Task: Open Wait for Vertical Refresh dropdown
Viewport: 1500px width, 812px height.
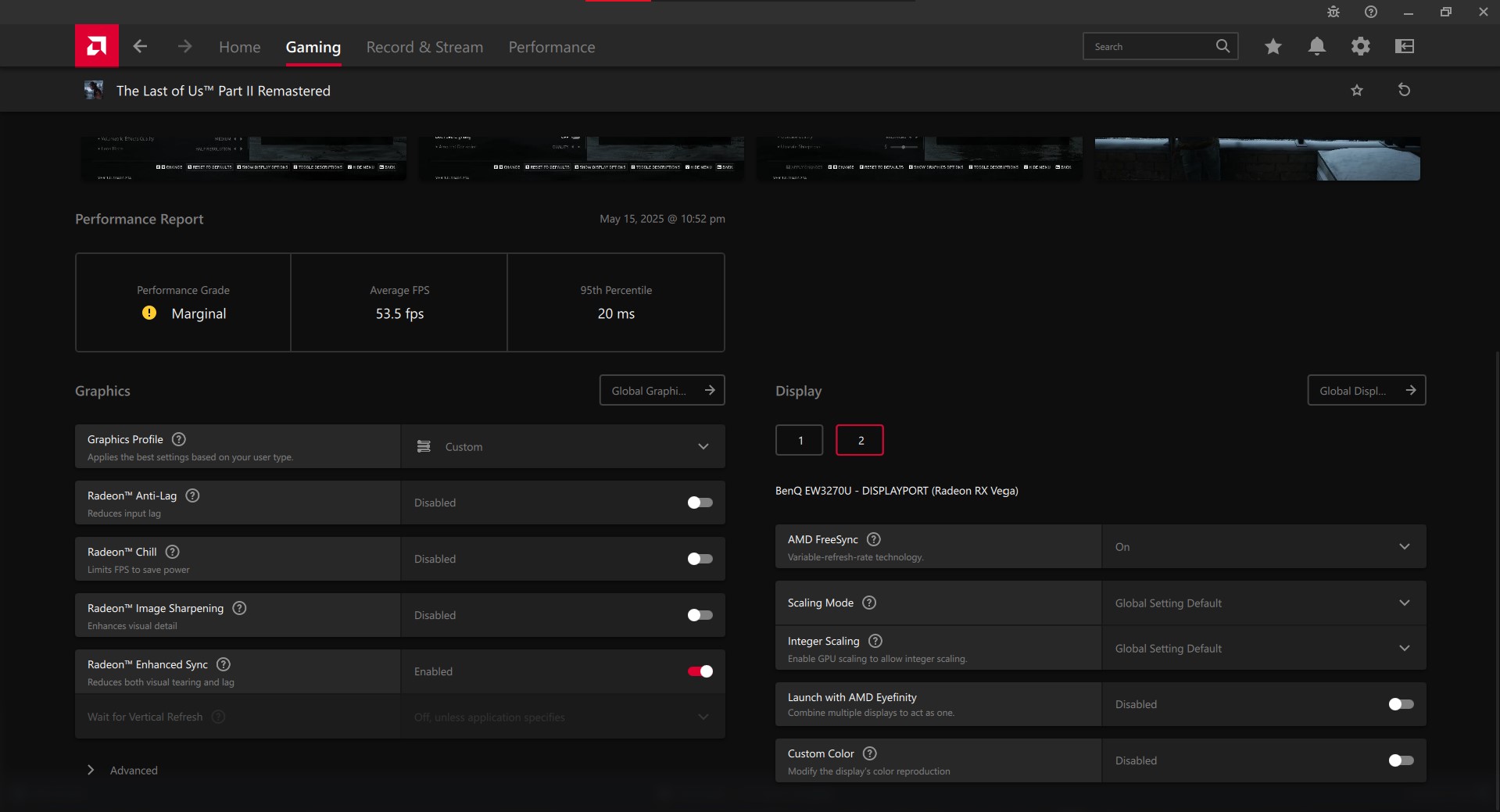Action: pyautogui.click(x=563, y=717)
